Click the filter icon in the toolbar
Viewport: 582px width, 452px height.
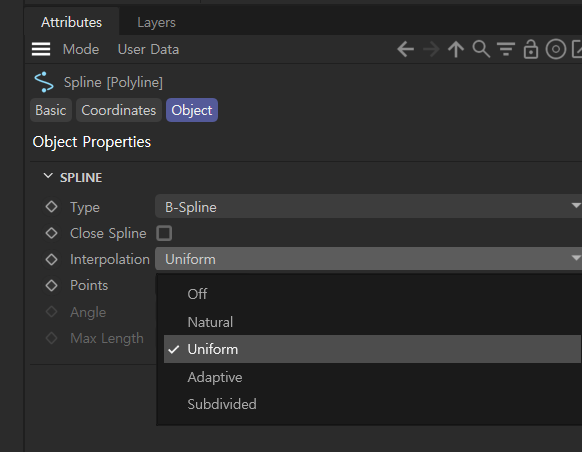pyautogui.click(x=506, y=49)
